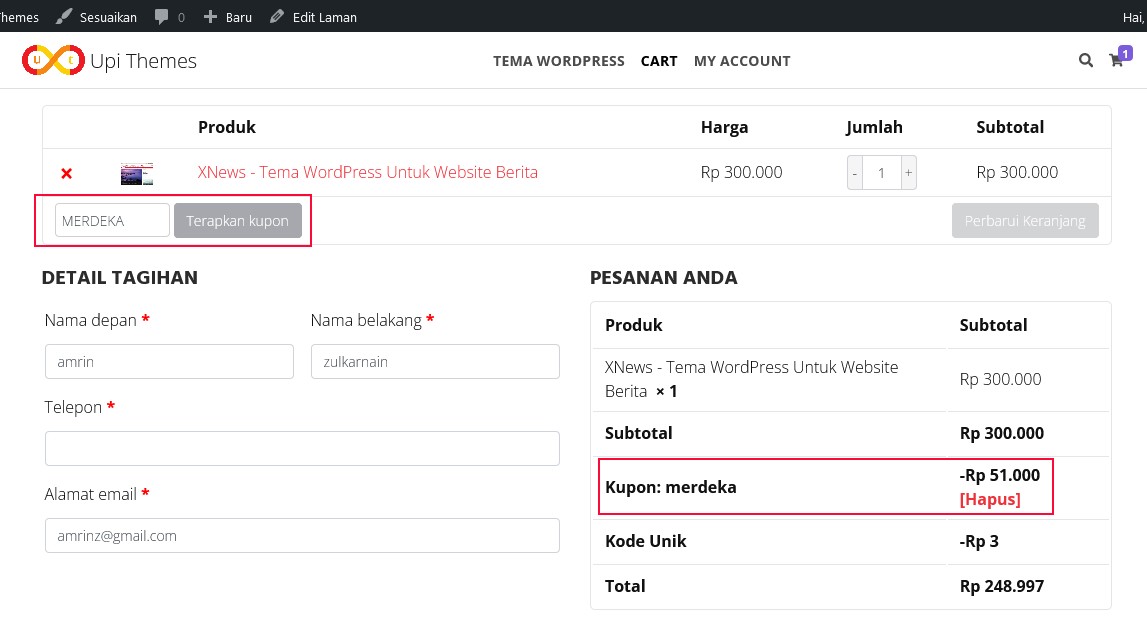Open the comments bubble icon in admin bar

160,16
